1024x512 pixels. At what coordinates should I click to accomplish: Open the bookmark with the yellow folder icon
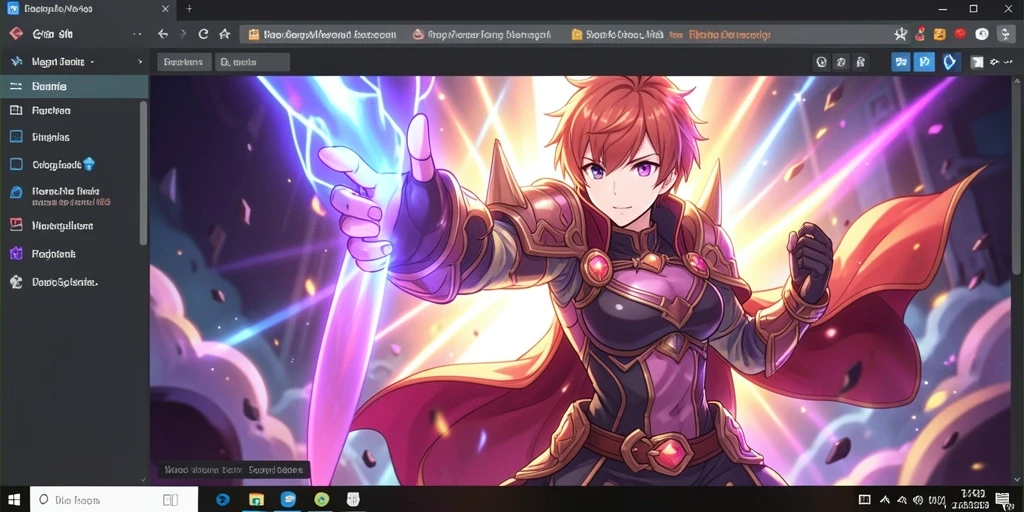pyautogui.click(x=617, y=35)
